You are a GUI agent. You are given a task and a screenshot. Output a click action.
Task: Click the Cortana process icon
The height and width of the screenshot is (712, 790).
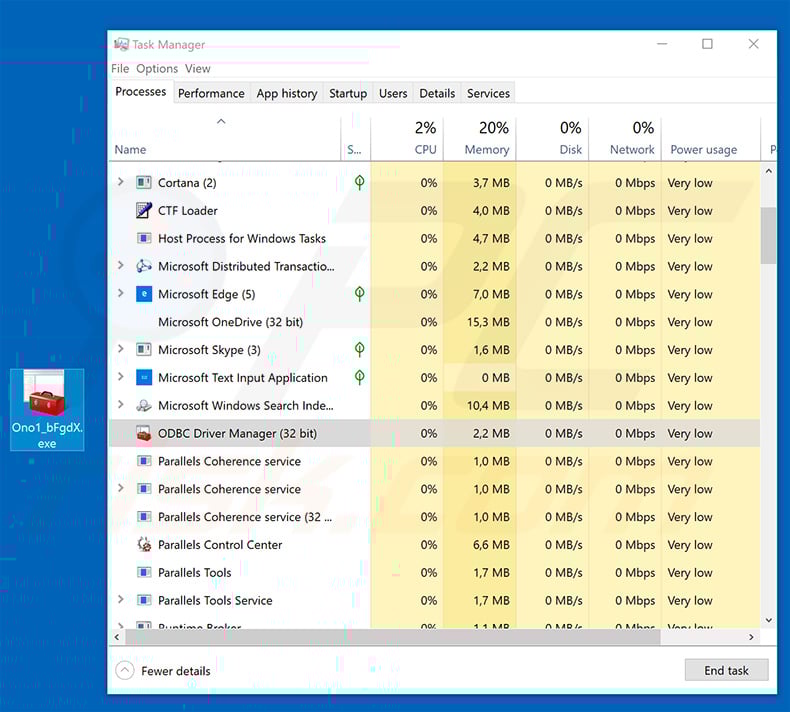144,182
